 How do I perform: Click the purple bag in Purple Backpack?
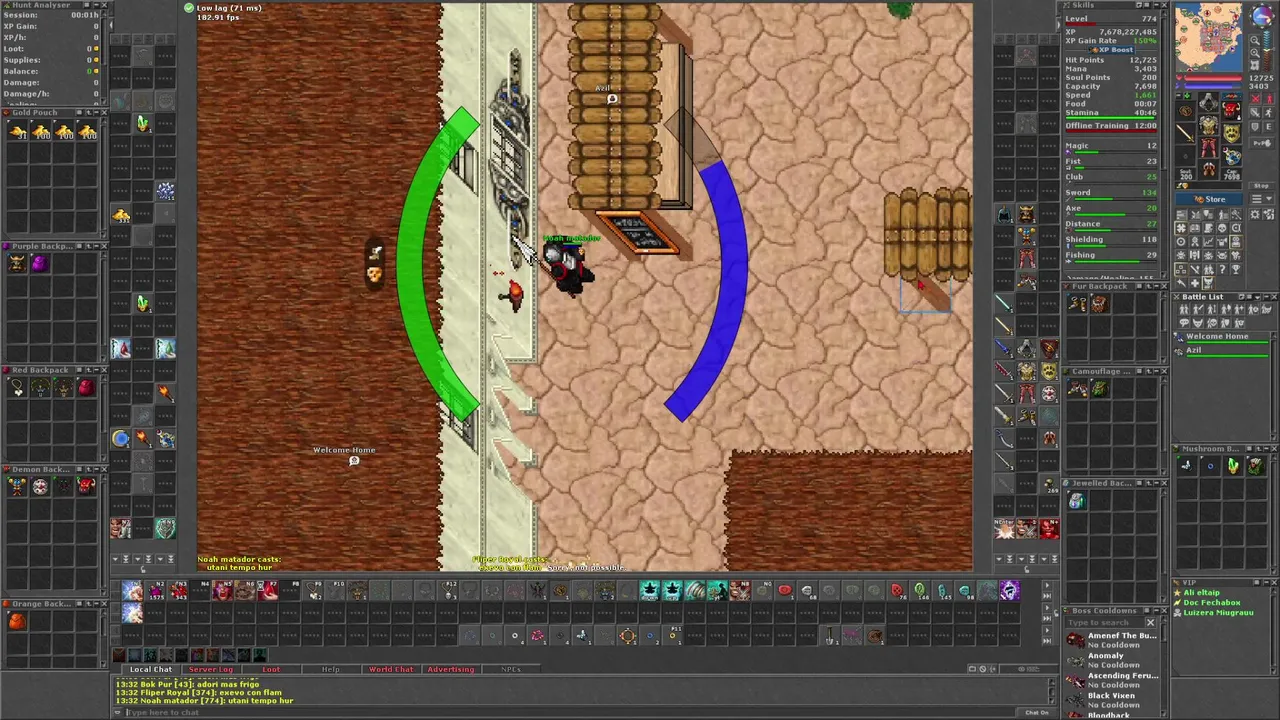coord(40,262)
